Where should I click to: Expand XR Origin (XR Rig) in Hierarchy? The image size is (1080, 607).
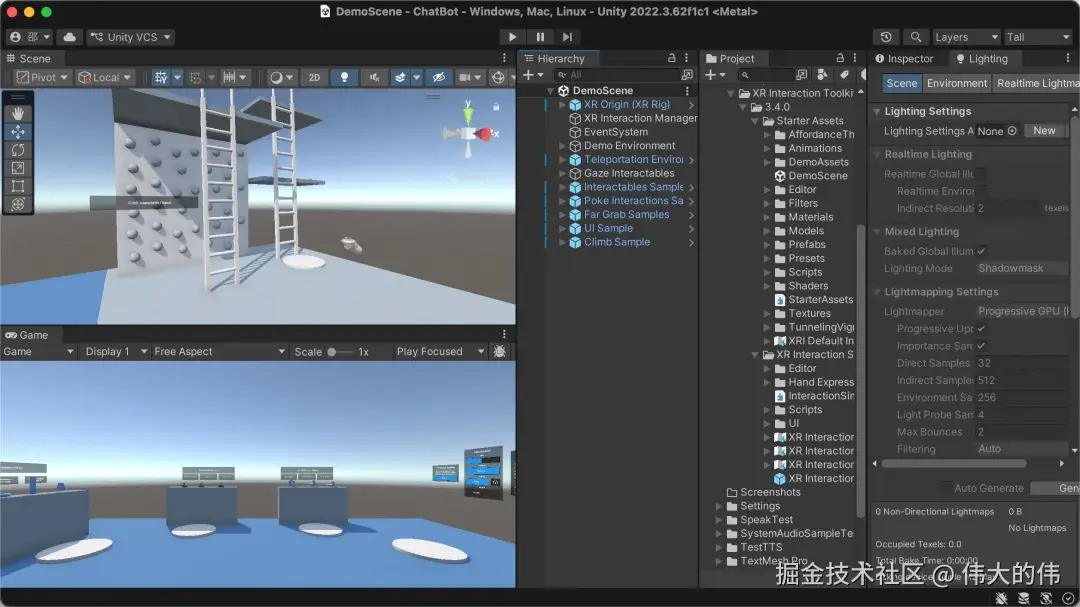562,105
